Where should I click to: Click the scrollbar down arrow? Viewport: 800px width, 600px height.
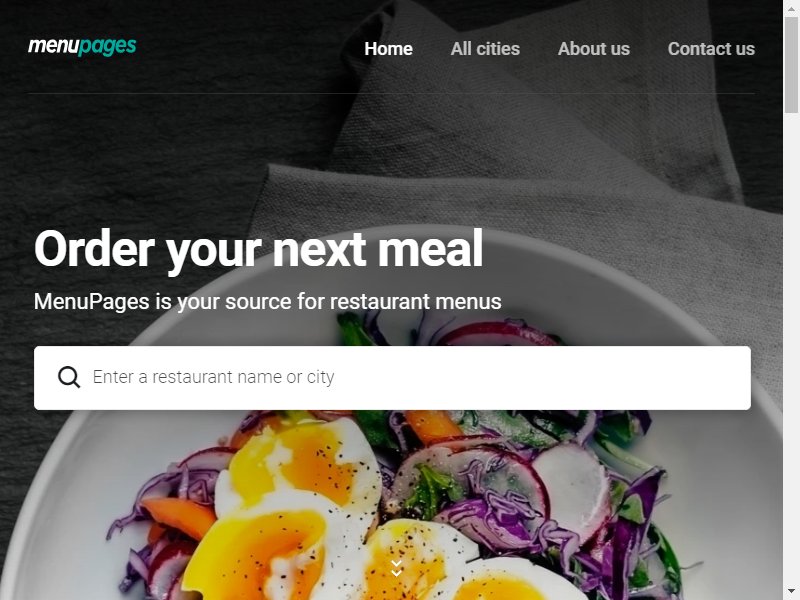[791, 593]
